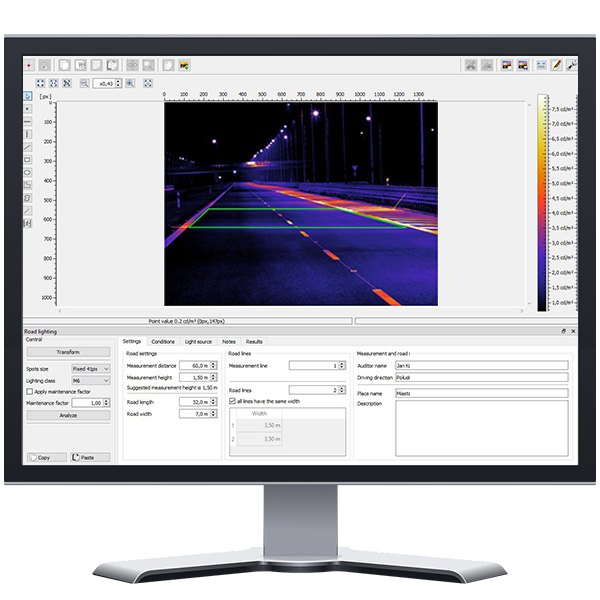Click the luminance color scale bar
Viewport: 600px width, 600px height.
pos(541,200)
